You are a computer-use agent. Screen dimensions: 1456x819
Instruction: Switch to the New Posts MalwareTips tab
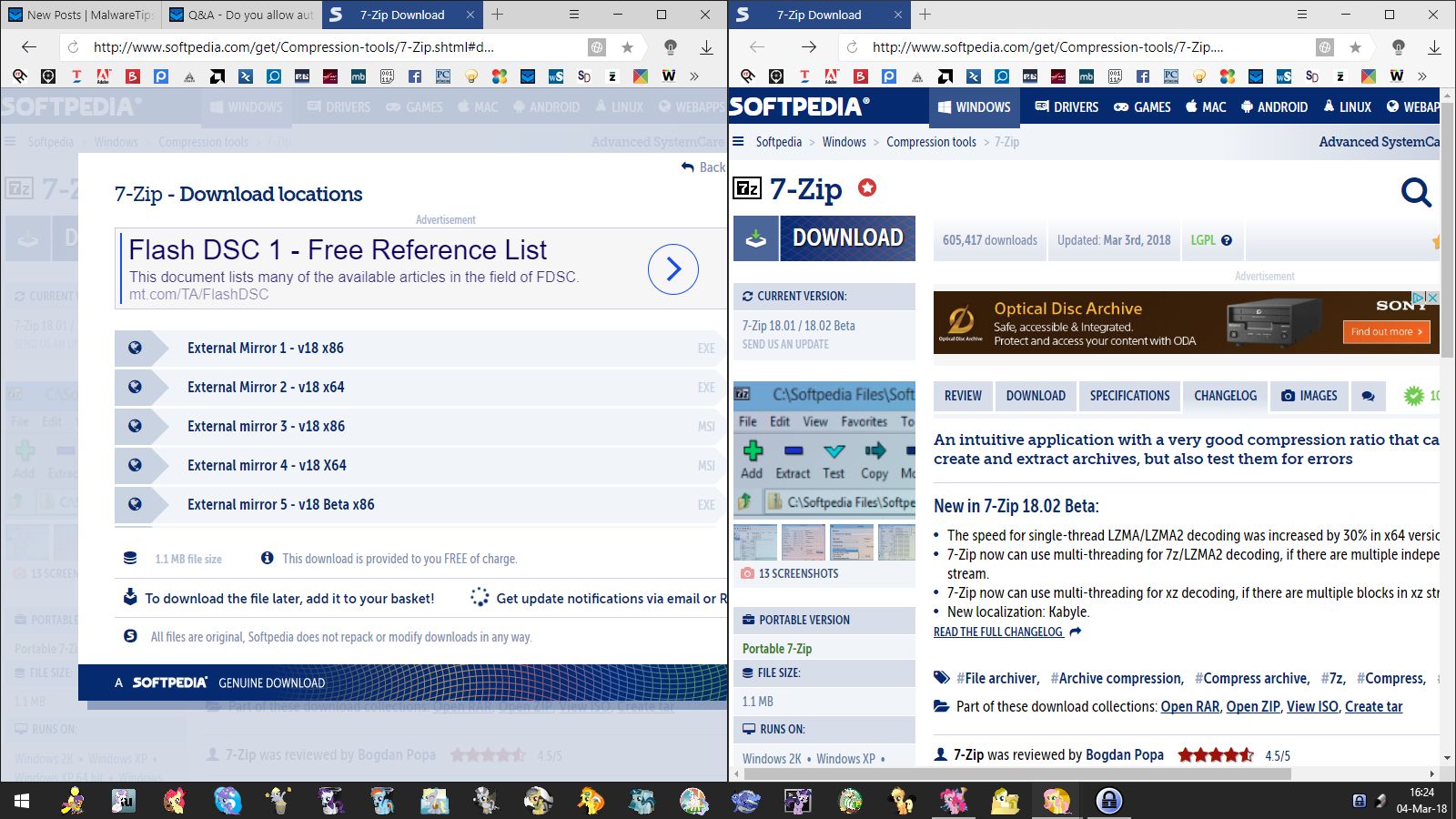[81, 15]
